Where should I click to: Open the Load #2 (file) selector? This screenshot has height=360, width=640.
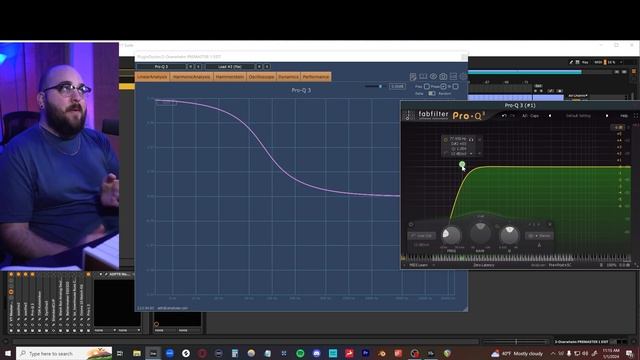coord(230,67)
